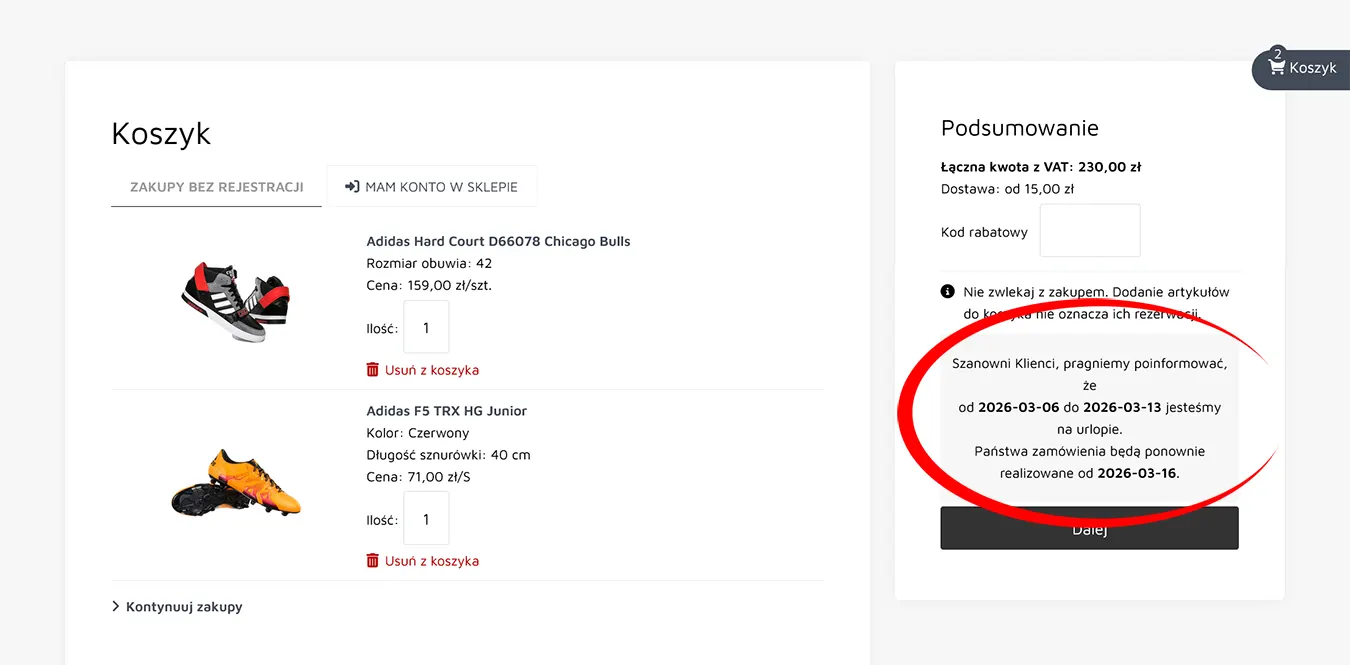Focus the Kod rabatowy input field
Screen dimensions: 1350x665
tap(1089, 231)
